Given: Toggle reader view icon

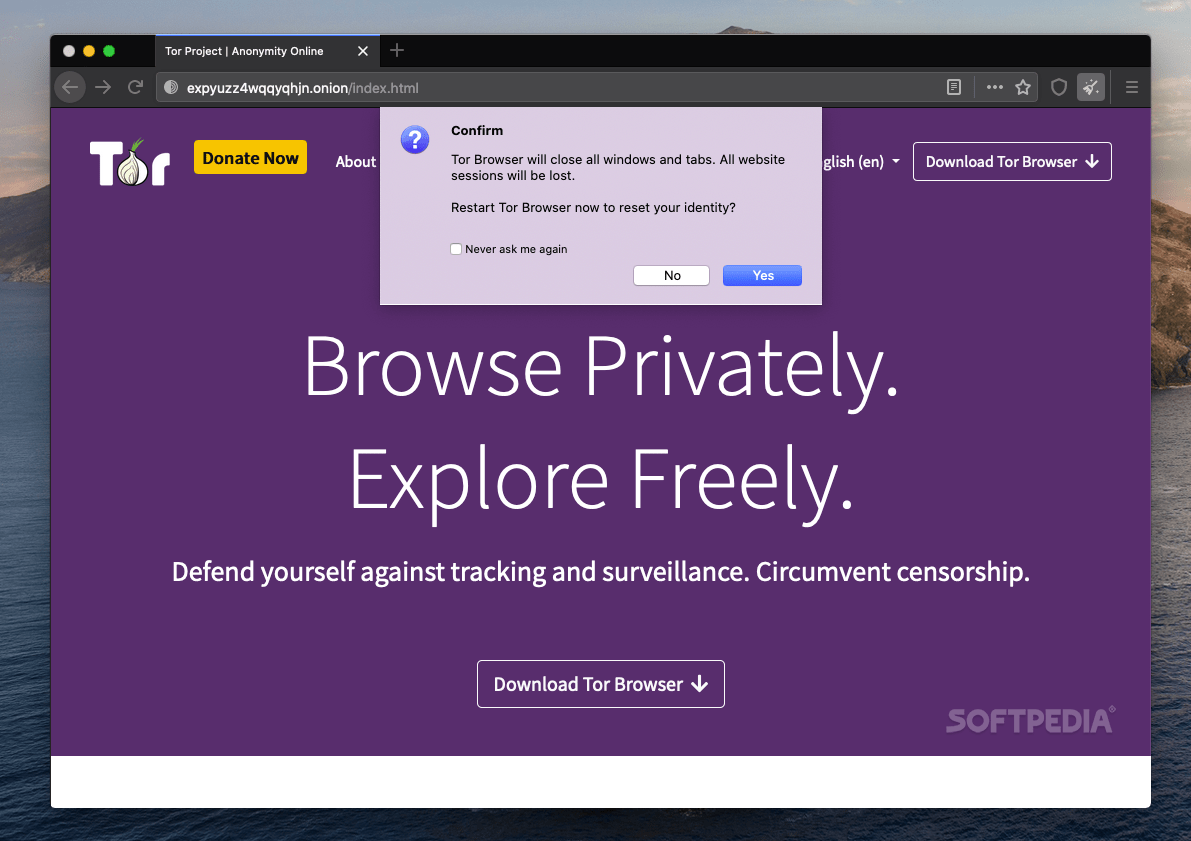Looking at the screenshot, I should tap(954, 87).
